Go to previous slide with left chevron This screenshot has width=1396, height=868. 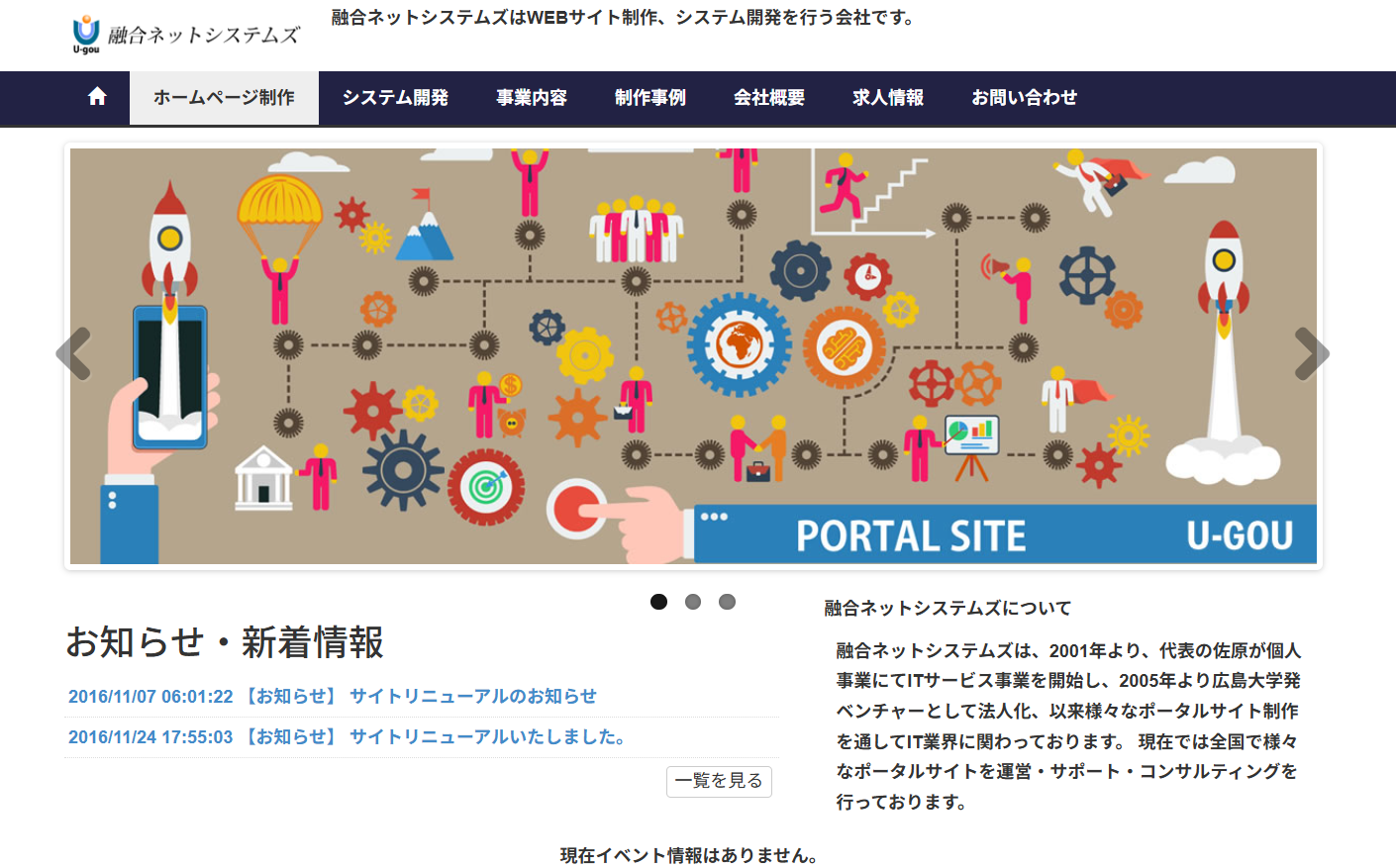74,354
